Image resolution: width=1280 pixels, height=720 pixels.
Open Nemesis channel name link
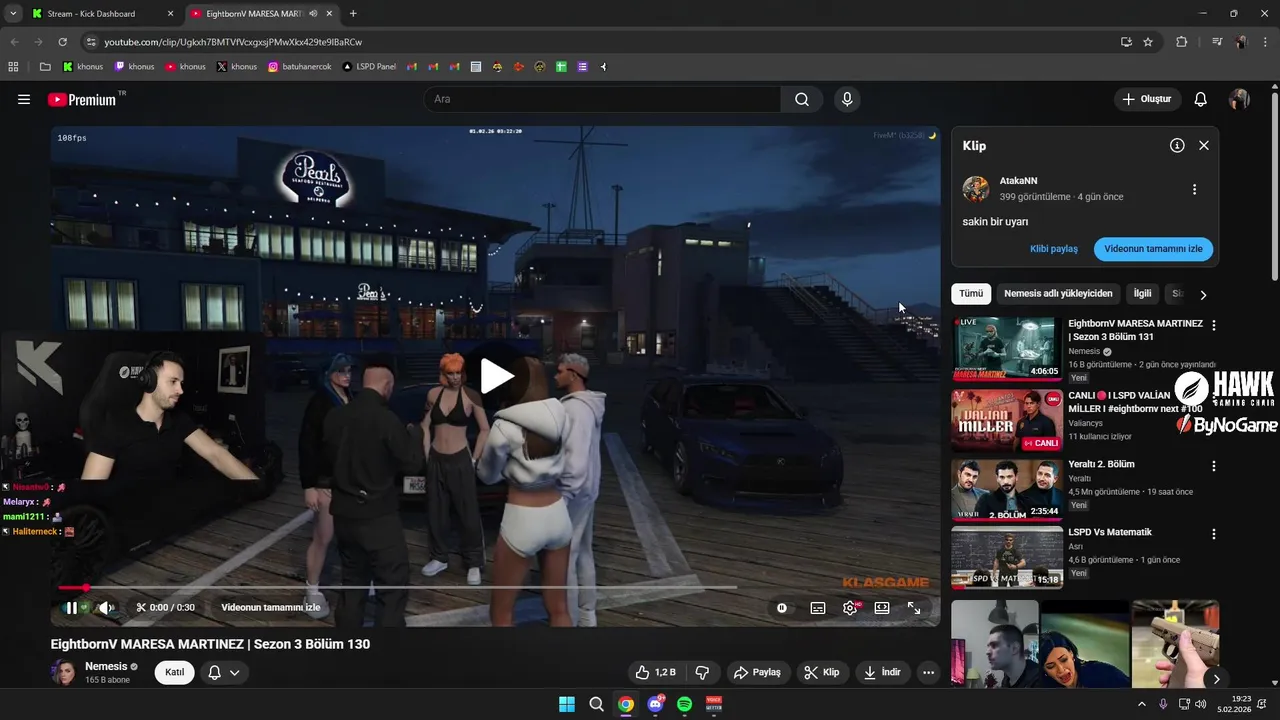pos(106,666)
